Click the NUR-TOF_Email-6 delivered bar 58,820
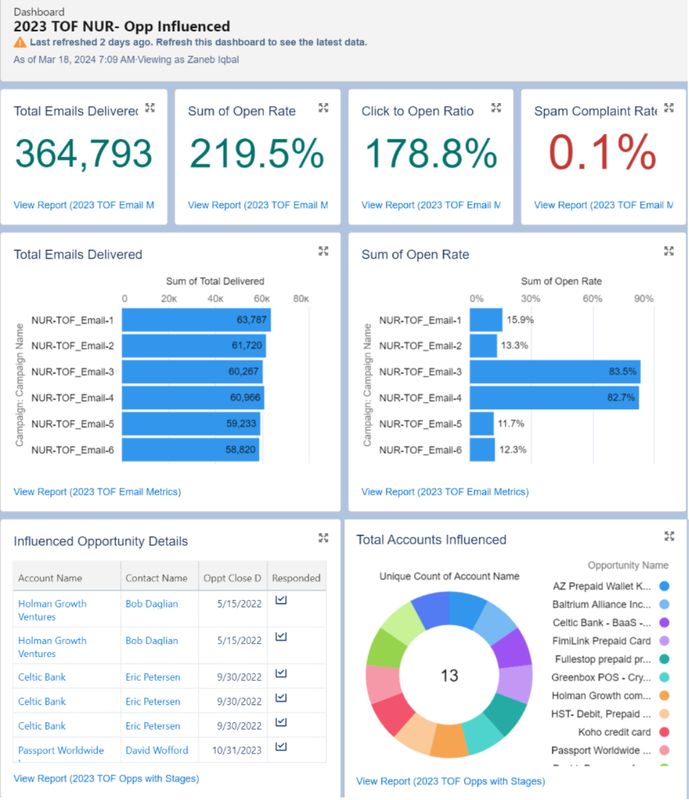Screen dimensions: 689x800 tap(190, 449)
